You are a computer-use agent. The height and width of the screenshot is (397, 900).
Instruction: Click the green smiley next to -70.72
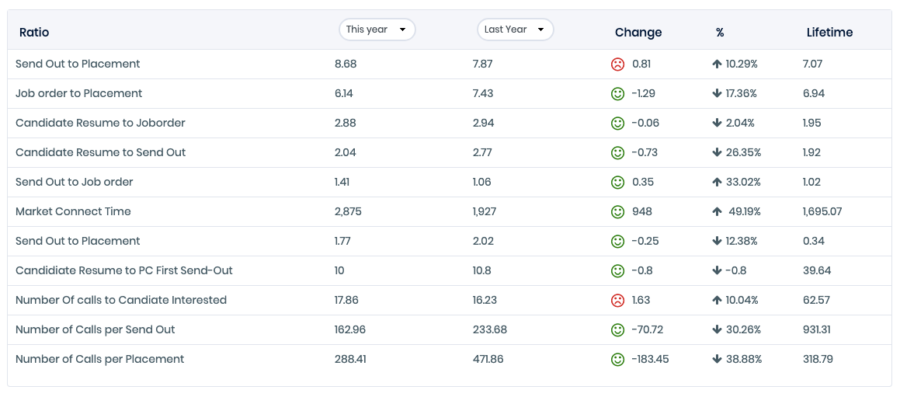pos(617,330)
